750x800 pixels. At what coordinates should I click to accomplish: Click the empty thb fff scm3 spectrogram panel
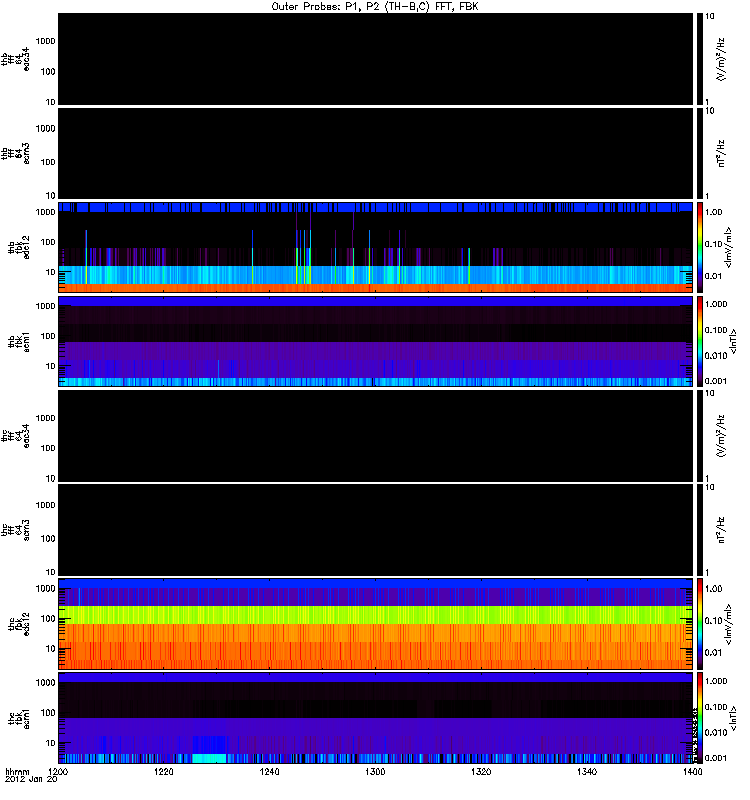(x=375, y=153)
